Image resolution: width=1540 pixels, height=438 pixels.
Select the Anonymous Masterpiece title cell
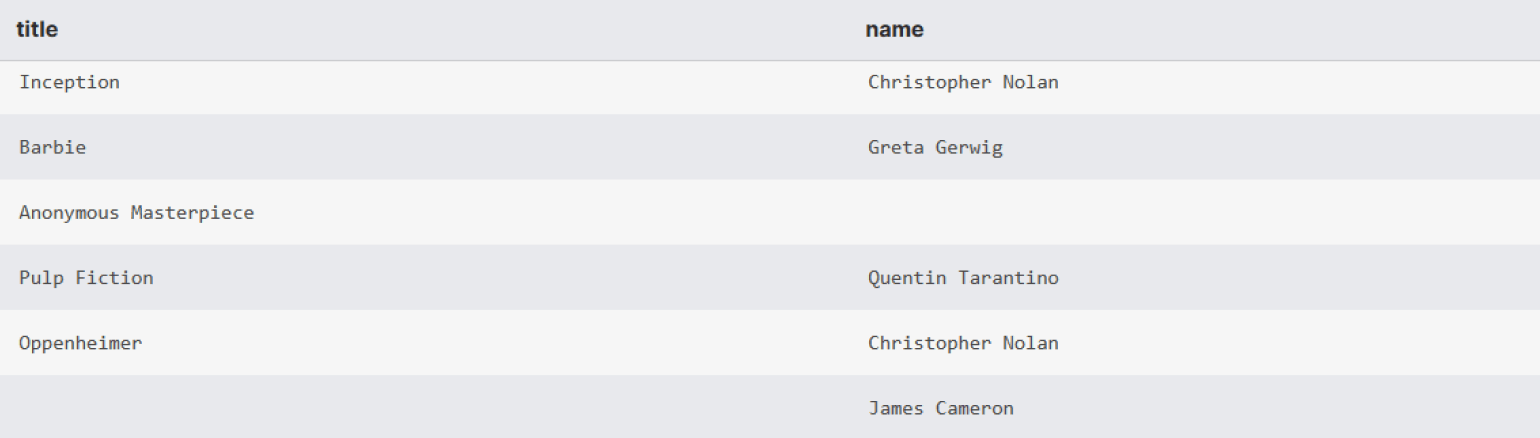coord(137,213)
